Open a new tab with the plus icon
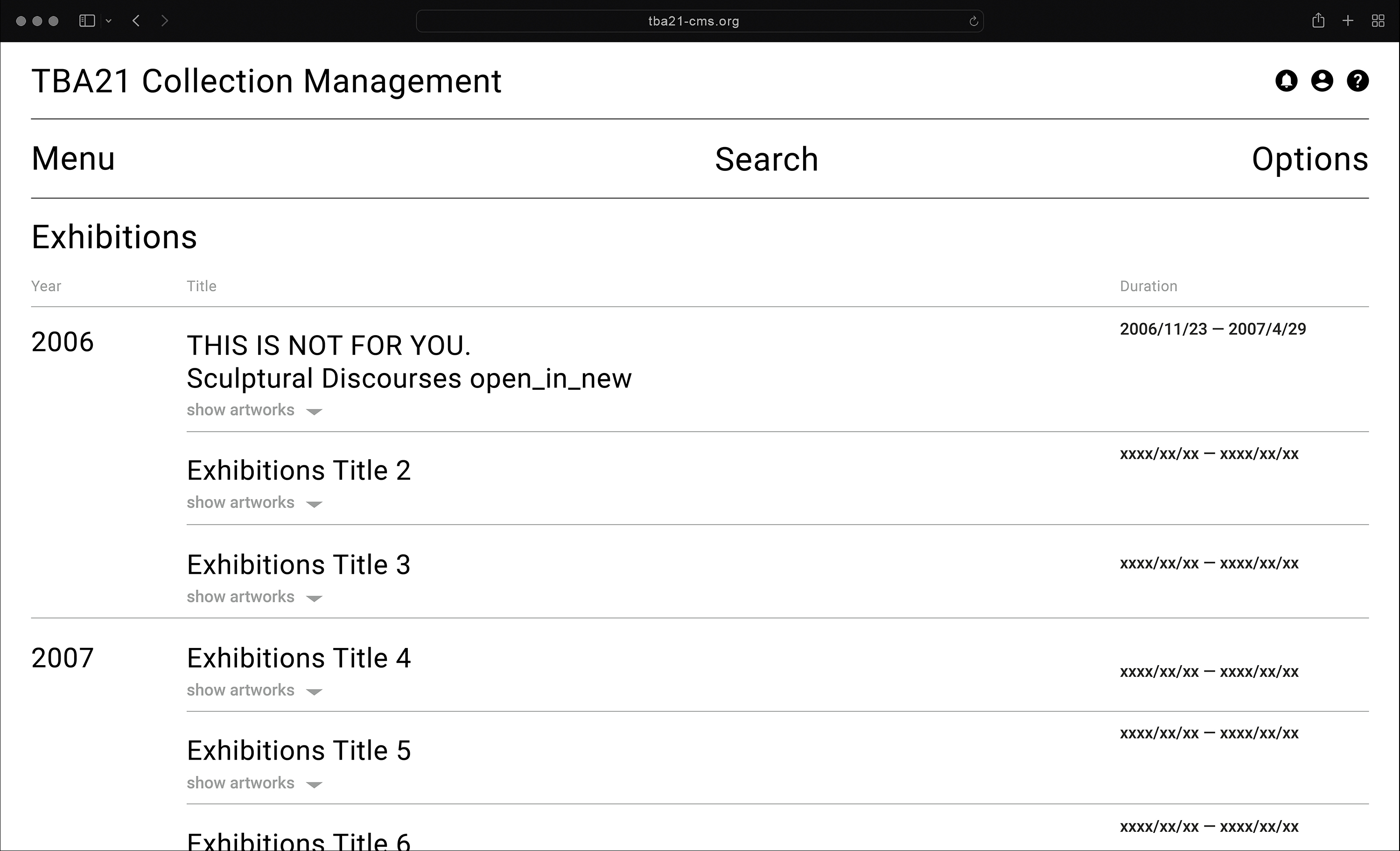Viewport: 1400px width, 851px height. coord(1348,21)
